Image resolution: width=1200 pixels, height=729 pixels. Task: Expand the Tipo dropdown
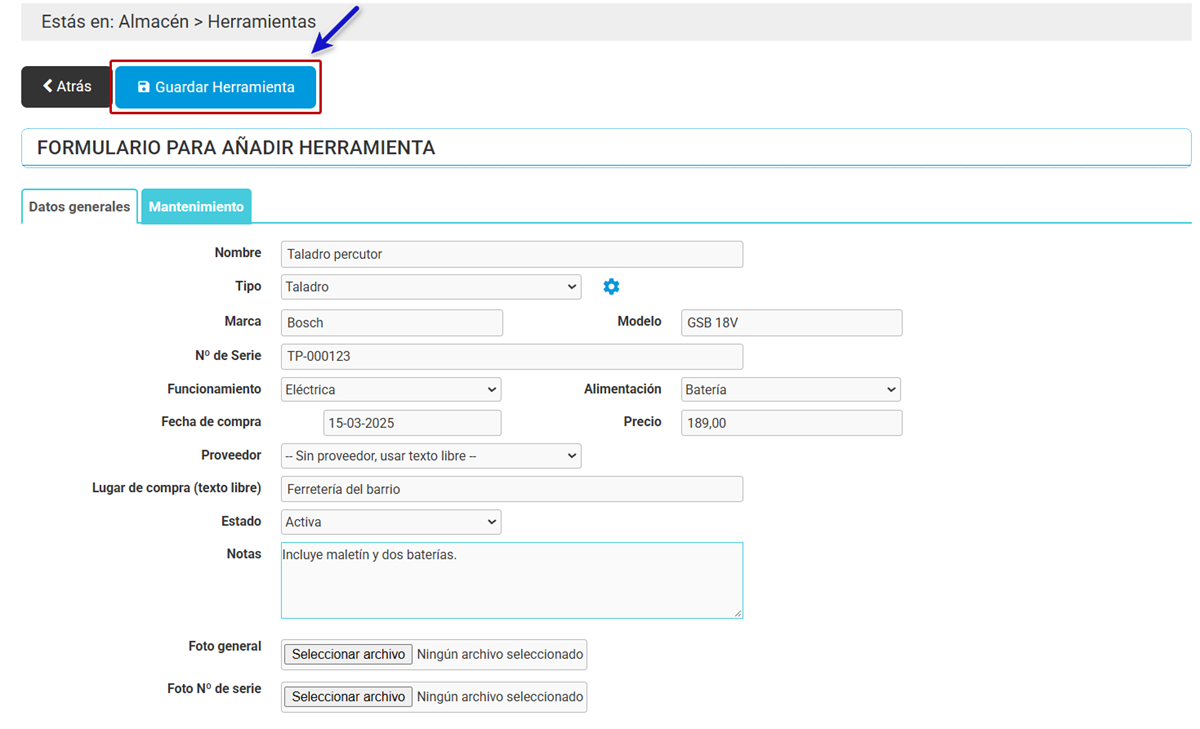tap(431, 287)
